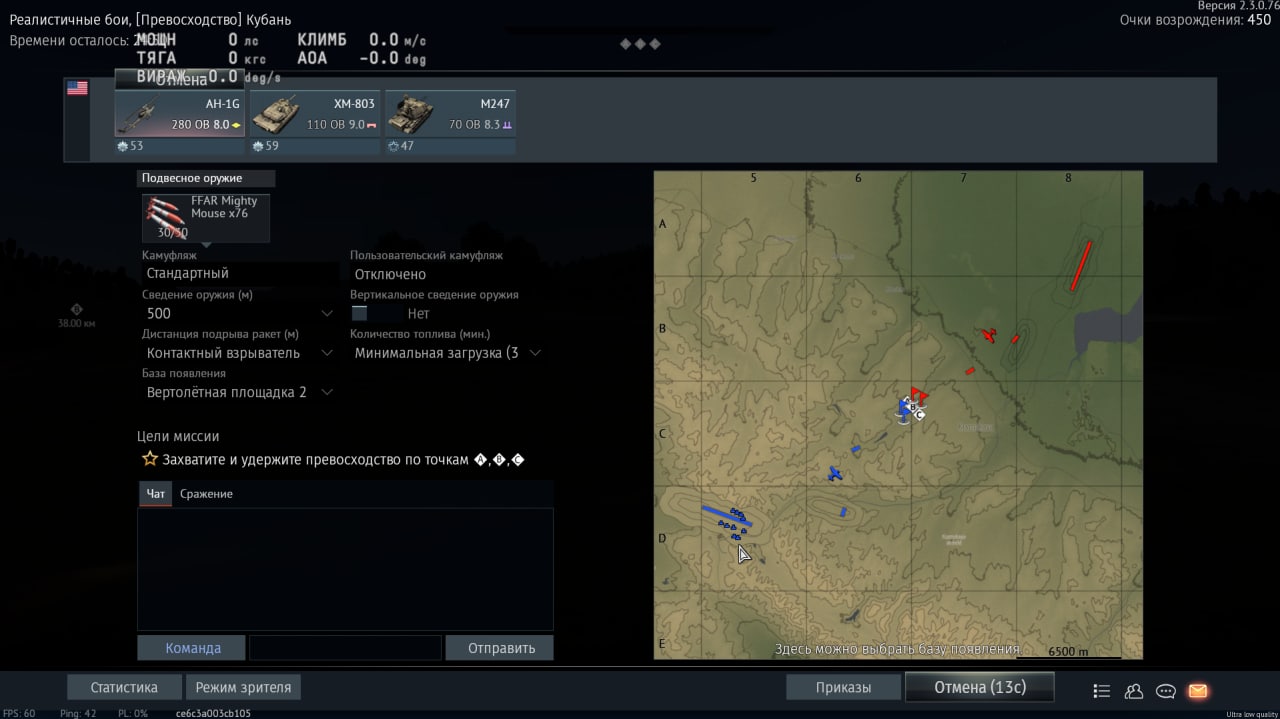Select the AH-1G helicopter slot
This screenshot has height=719, width=1280.
click(180, 113)
